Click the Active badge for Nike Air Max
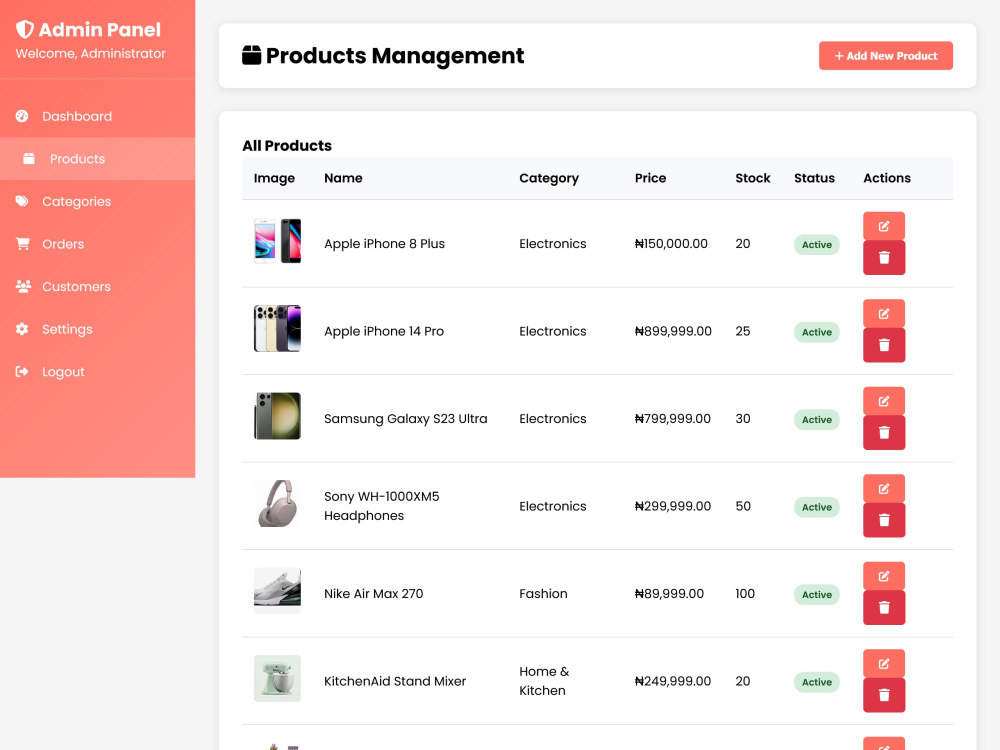The height and width of the screenshot is (750, 1000). click(816, 594)
